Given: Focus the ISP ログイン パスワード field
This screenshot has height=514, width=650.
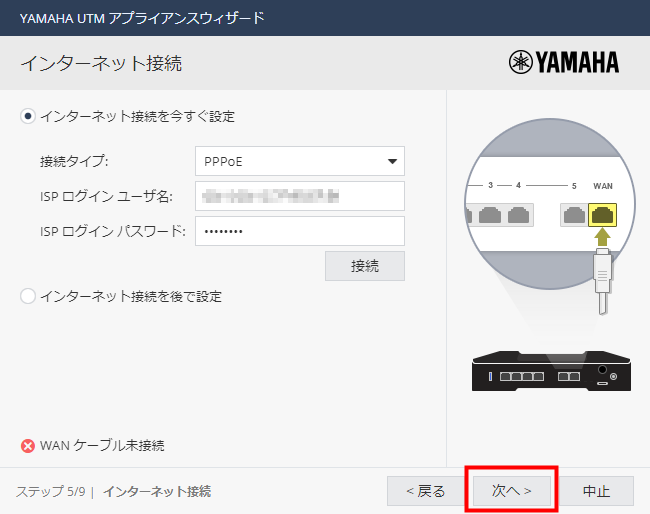Looking at the screenshot, I should click(x=299, y=231).
